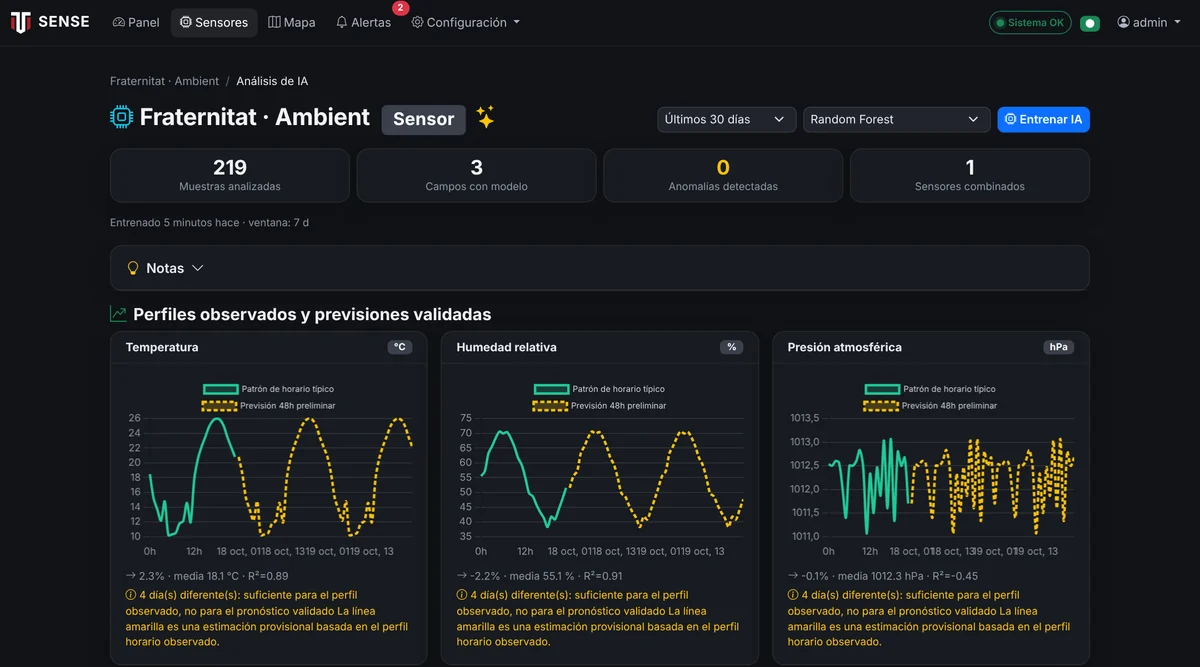The height and width of the screenshot is (667, 1200).
Task: Click the SENSE logo icon
Action: click(20, 22)
